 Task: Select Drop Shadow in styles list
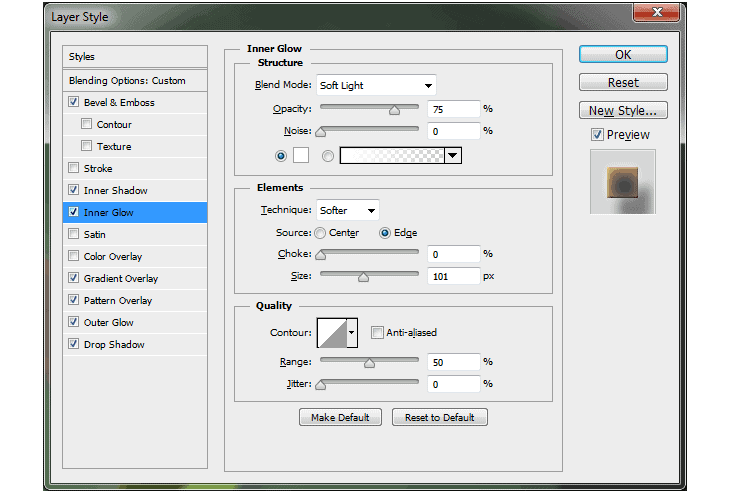coord(114,345)
